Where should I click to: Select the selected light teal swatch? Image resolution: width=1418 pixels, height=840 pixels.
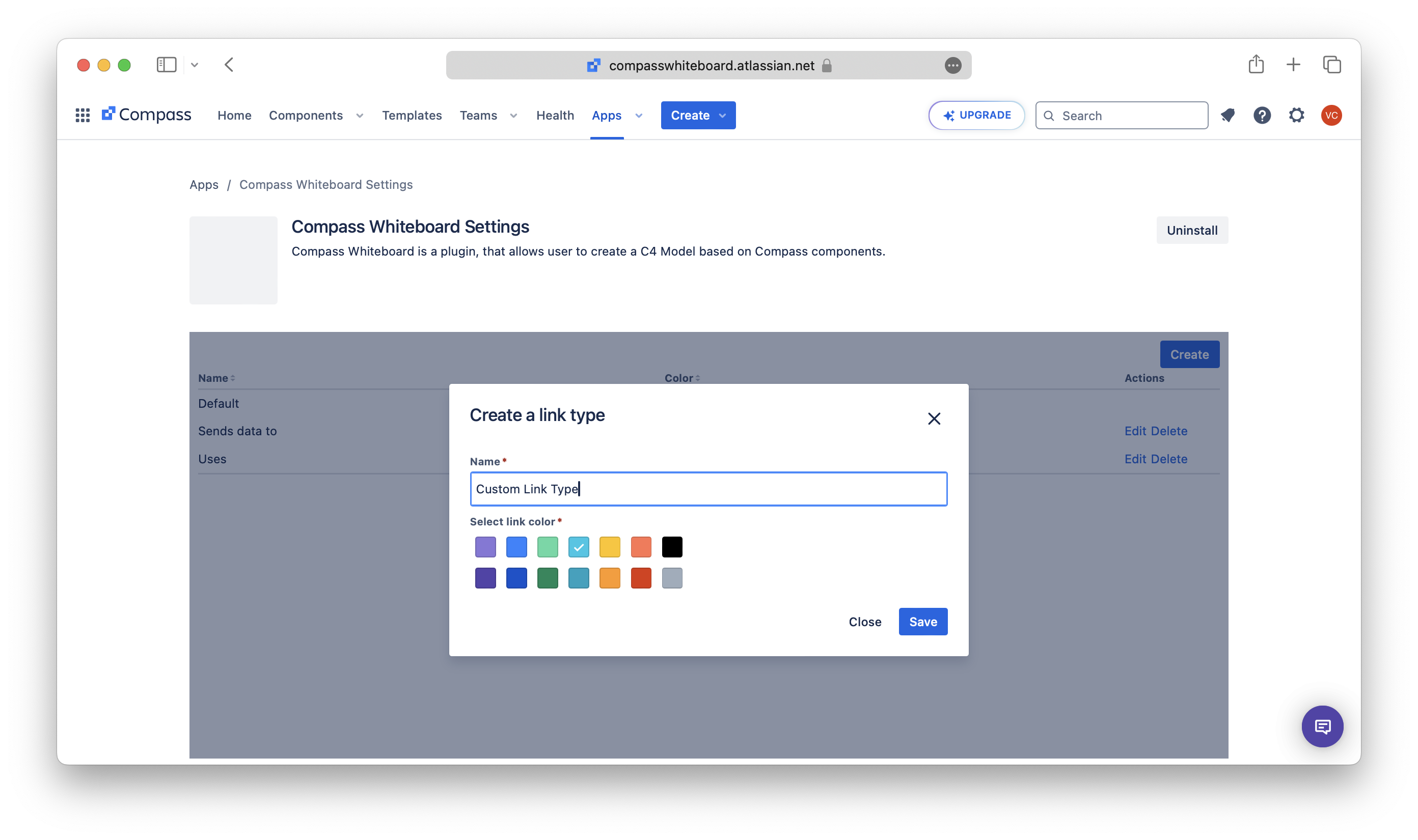(x=579, y=547)
